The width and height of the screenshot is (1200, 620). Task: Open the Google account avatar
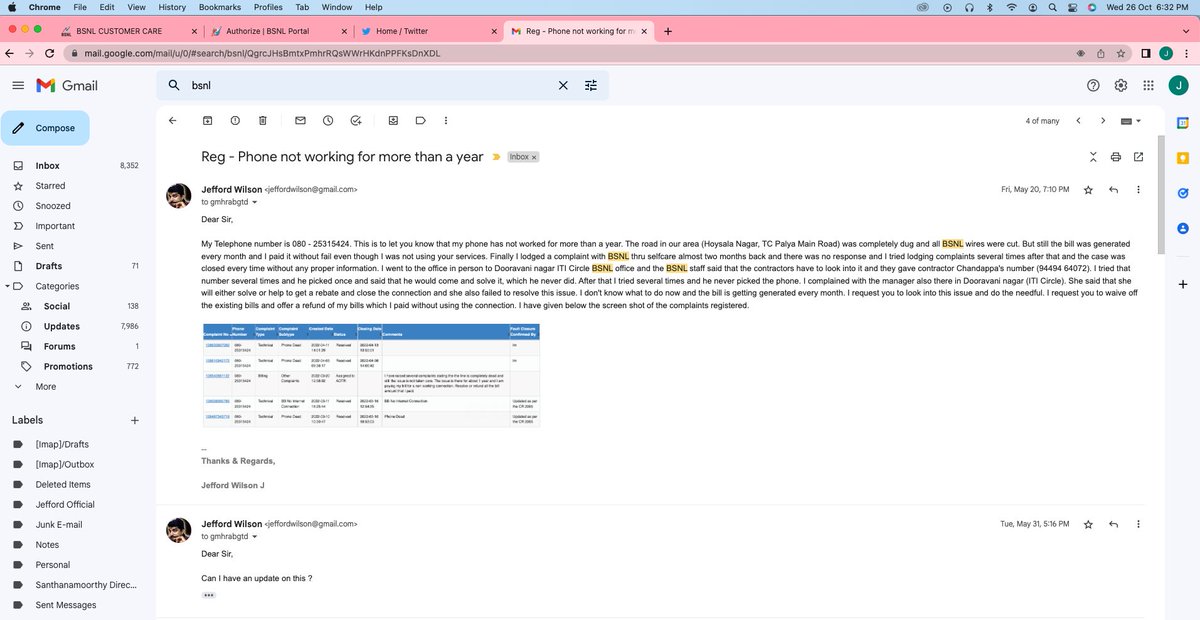1178,86
